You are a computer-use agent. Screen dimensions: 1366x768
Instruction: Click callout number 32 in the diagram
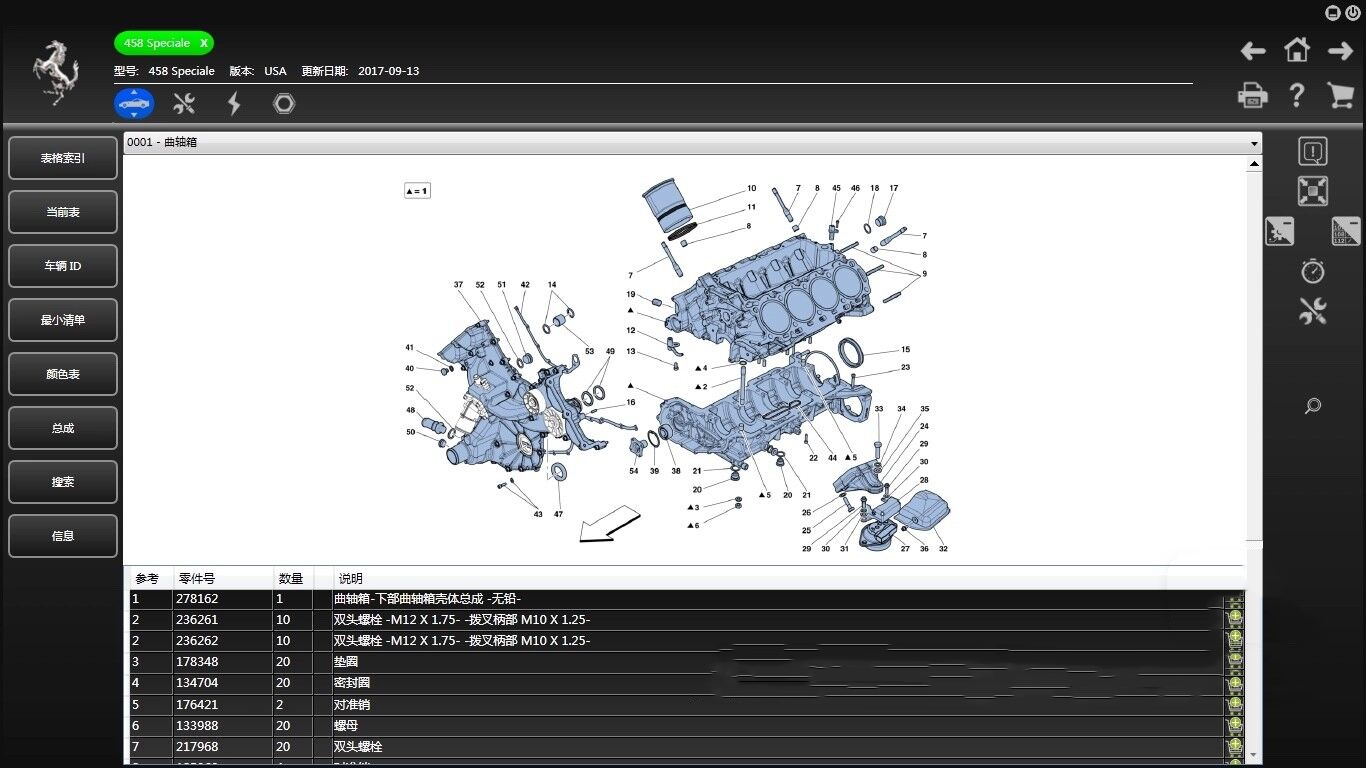[943, 548]
